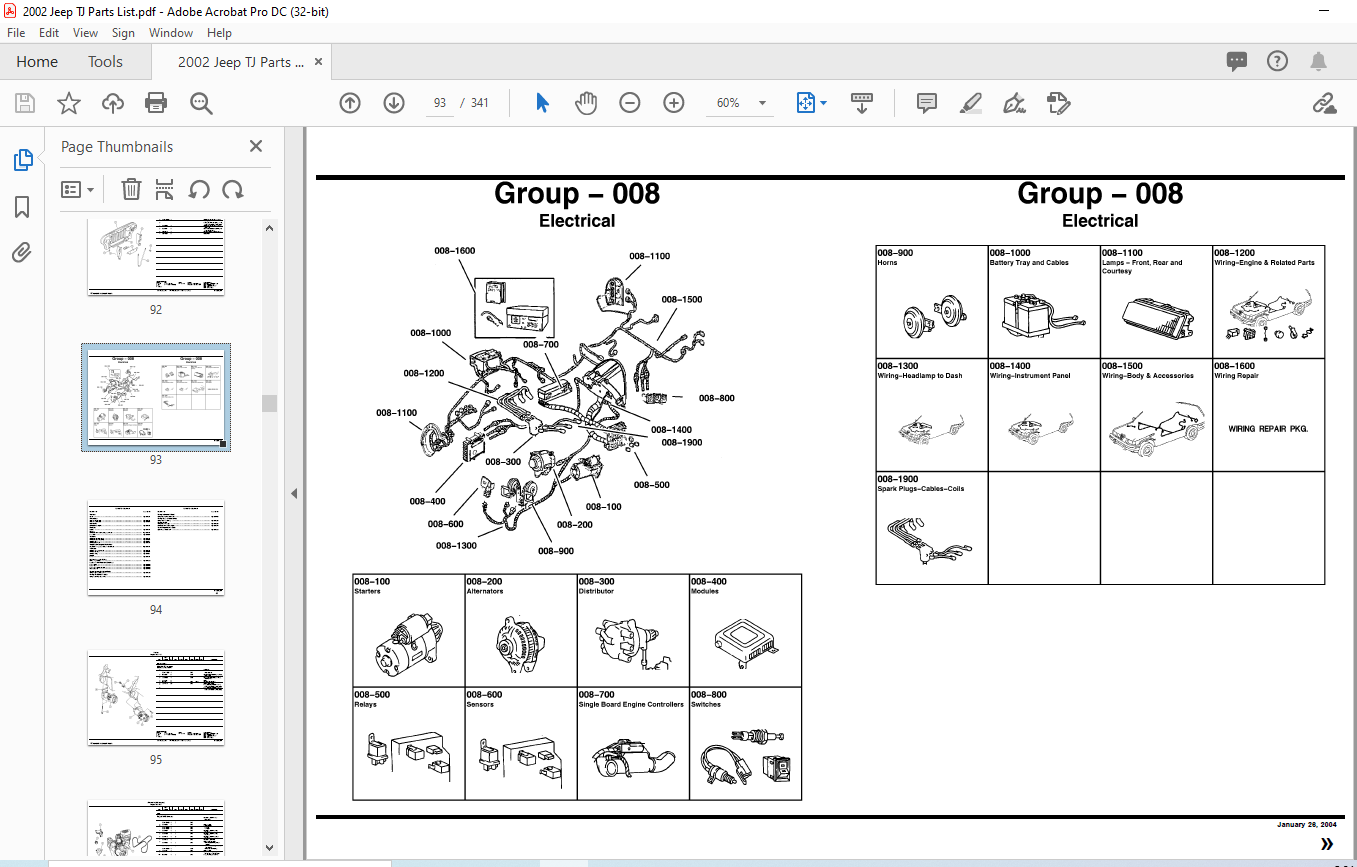The image size is (1357, 867).
Task: Add a sticky note comment
Action: tap(927, 103)
